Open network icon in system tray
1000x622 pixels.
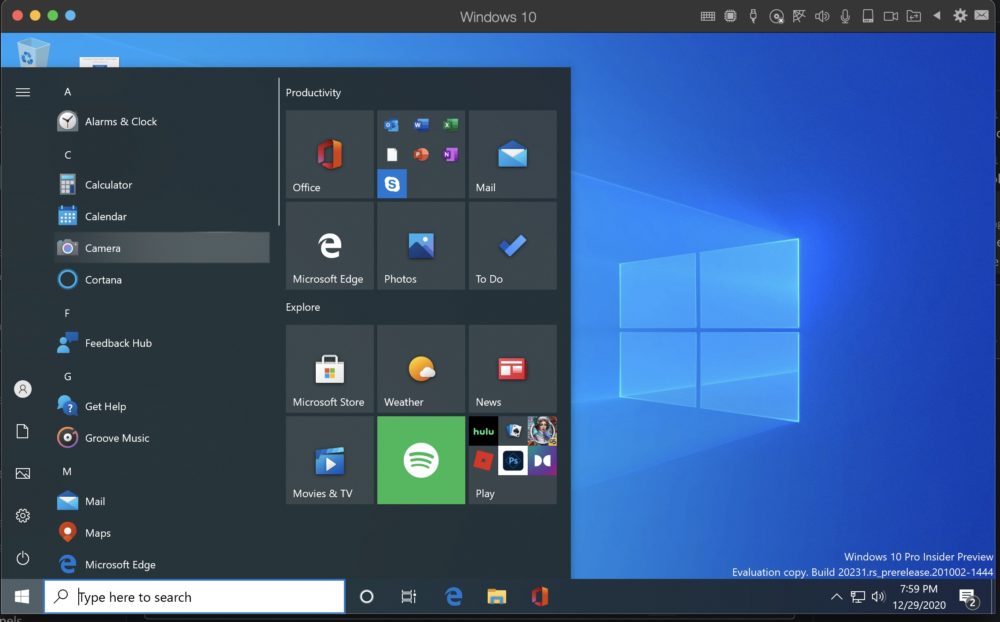(858, 596)
